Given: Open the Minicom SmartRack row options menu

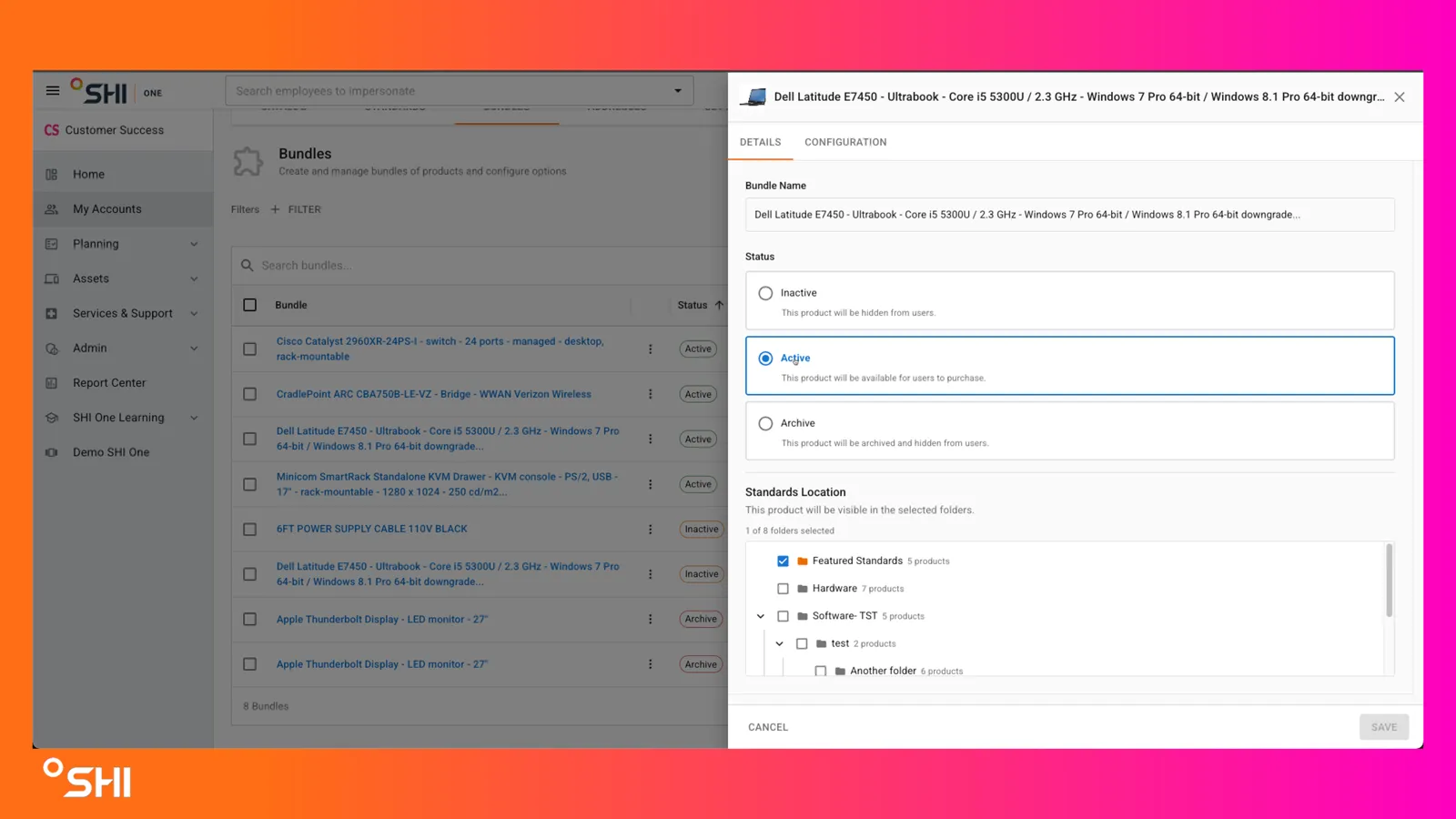Looking at the screenshot, I should coord(650,484).
